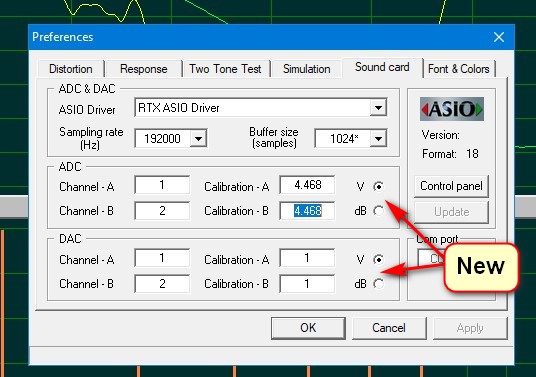The image size is (536, 377).
Task: Open the ASIO Control panel button
Action: 451,186
